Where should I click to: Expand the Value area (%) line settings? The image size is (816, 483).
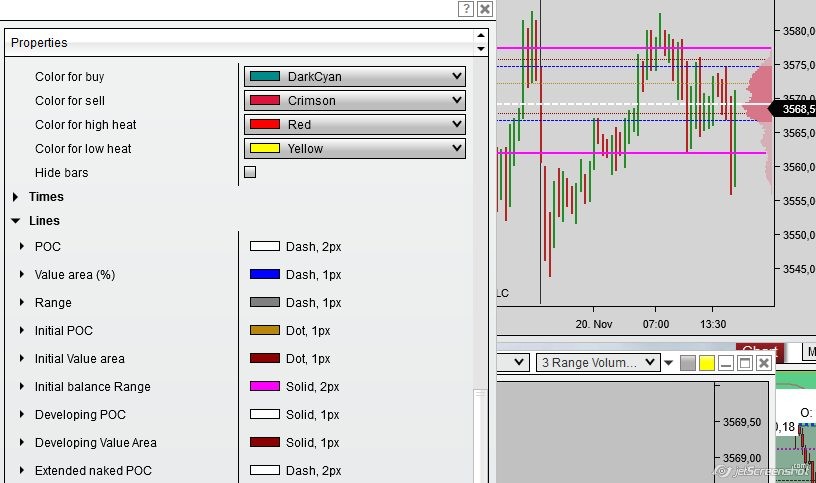pyautogui.click(x=21, y=274)
